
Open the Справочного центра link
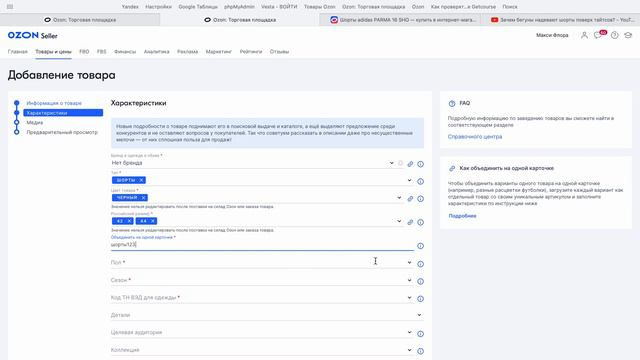(x=475, y=137)
